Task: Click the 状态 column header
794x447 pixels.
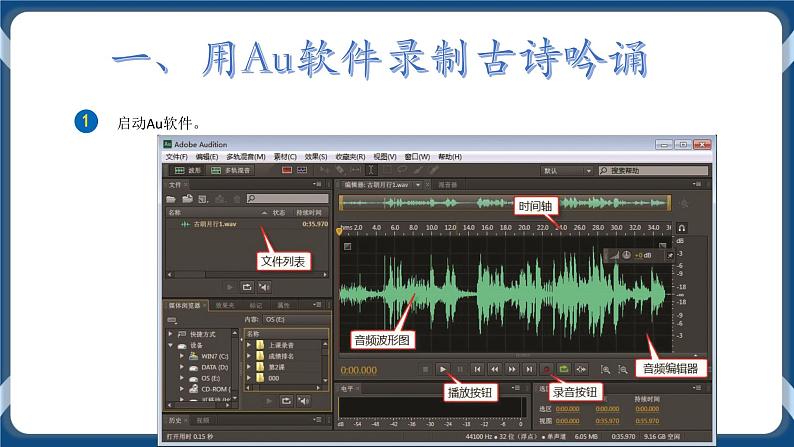Action: tap(279, 213)
